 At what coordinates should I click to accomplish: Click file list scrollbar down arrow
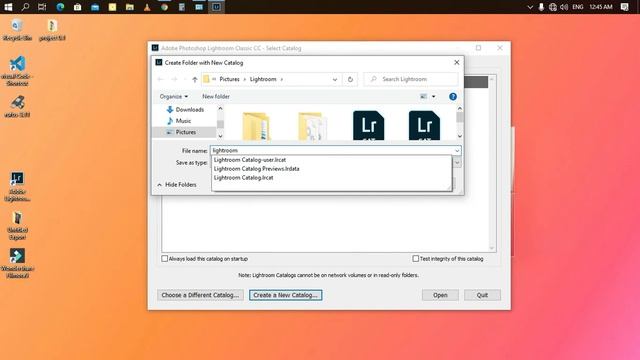coord(460,136)
